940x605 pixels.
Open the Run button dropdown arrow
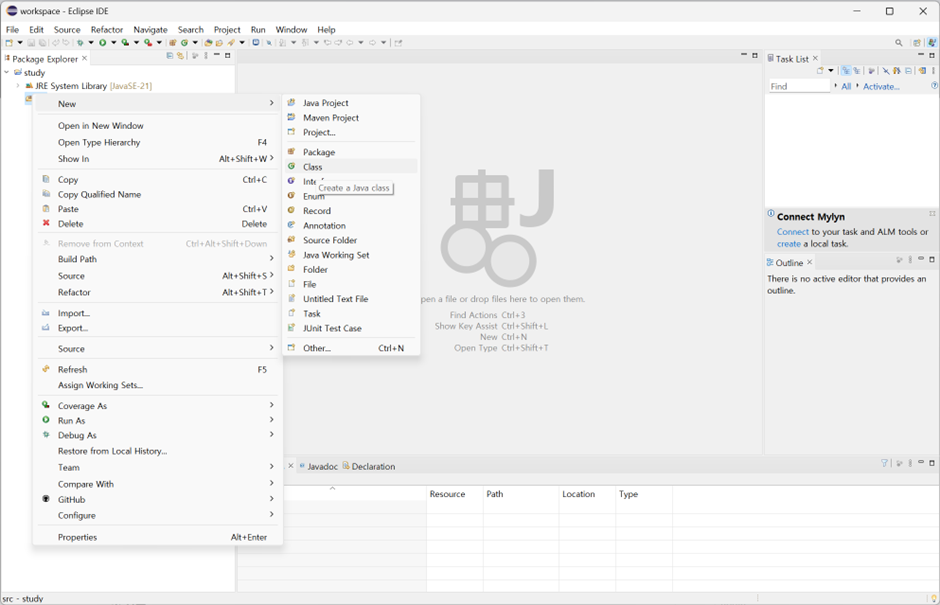pos(114,43)
